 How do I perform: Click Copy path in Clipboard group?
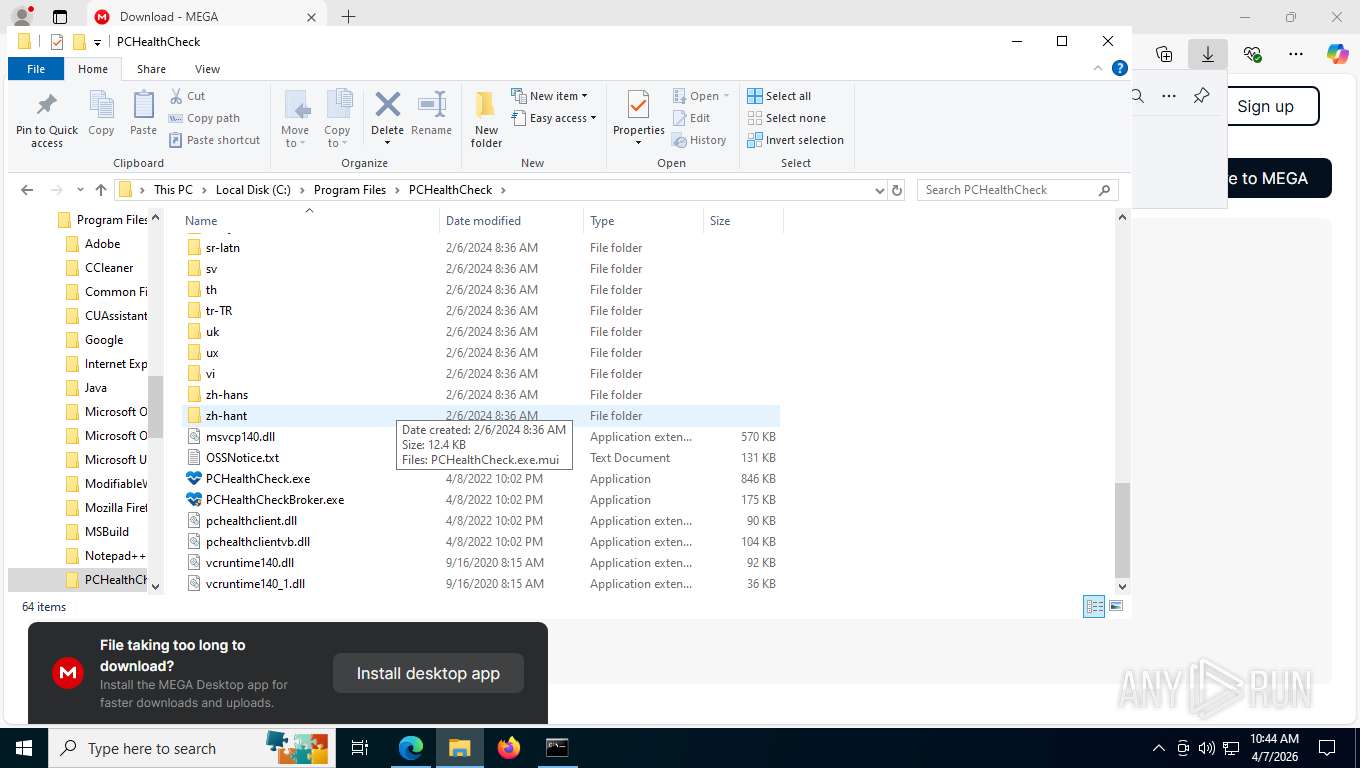(204, 118)
